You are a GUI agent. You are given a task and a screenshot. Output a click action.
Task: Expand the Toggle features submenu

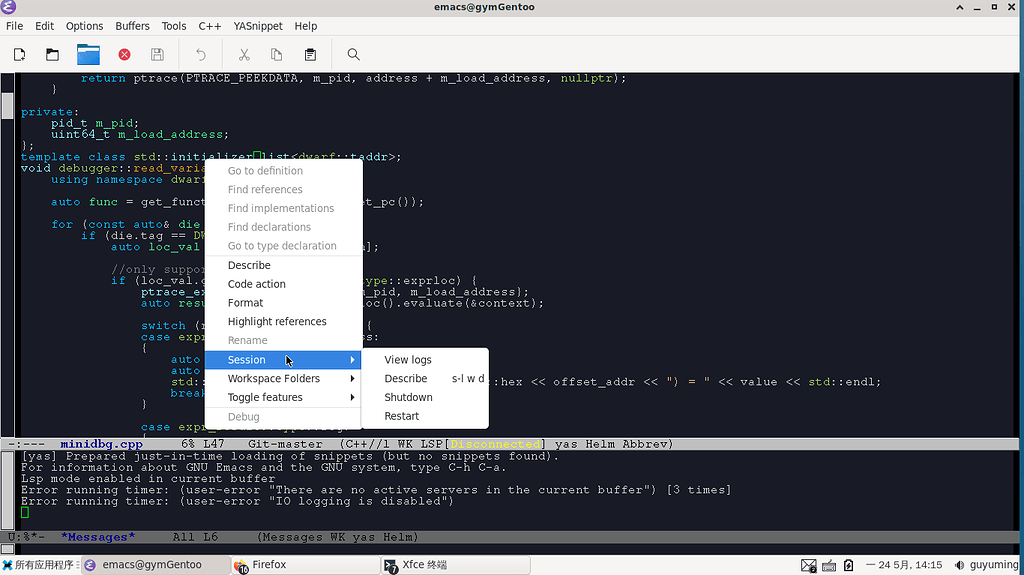tap(283, 397)
